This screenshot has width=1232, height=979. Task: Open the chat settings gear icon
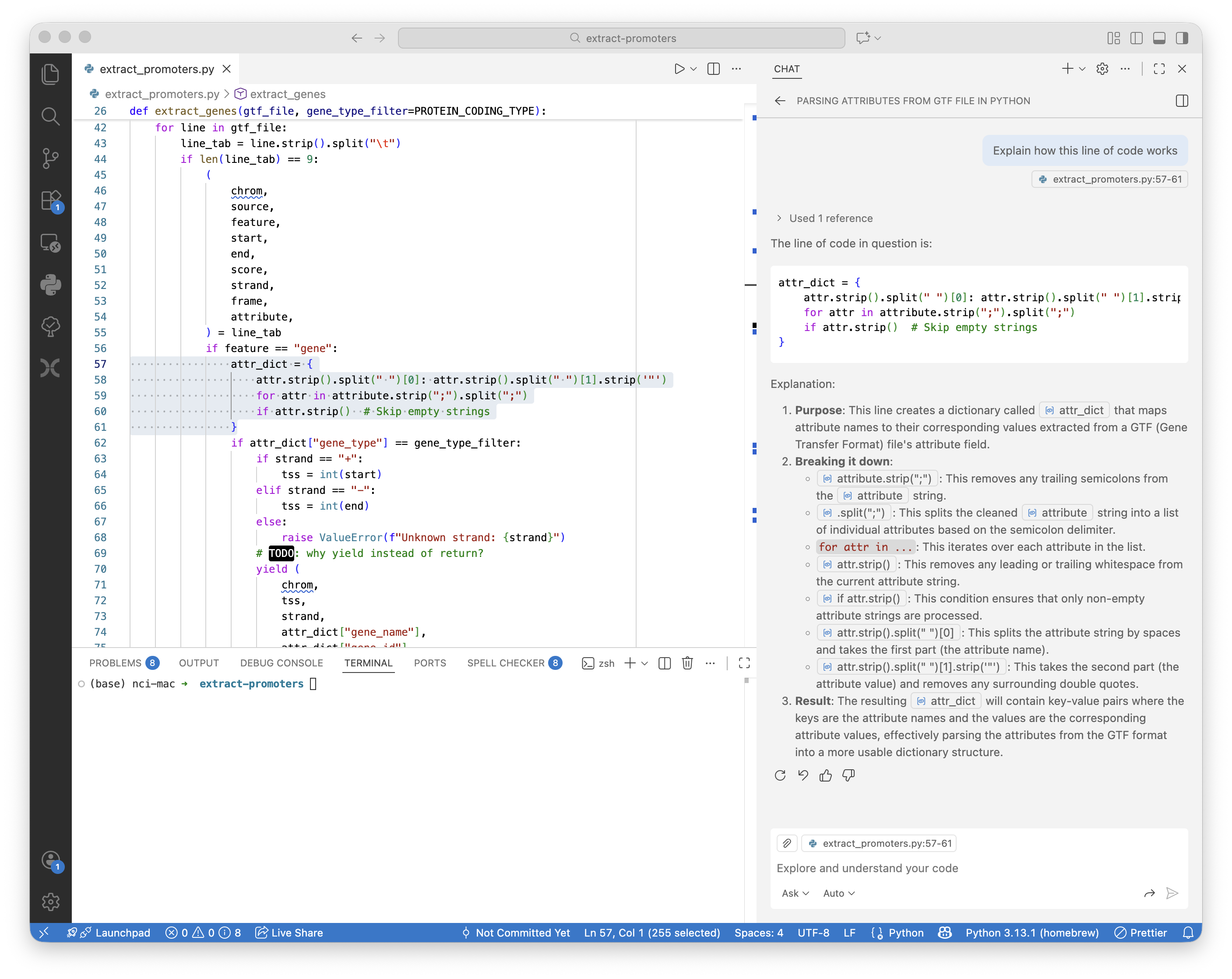click(x=1102, y=69)
